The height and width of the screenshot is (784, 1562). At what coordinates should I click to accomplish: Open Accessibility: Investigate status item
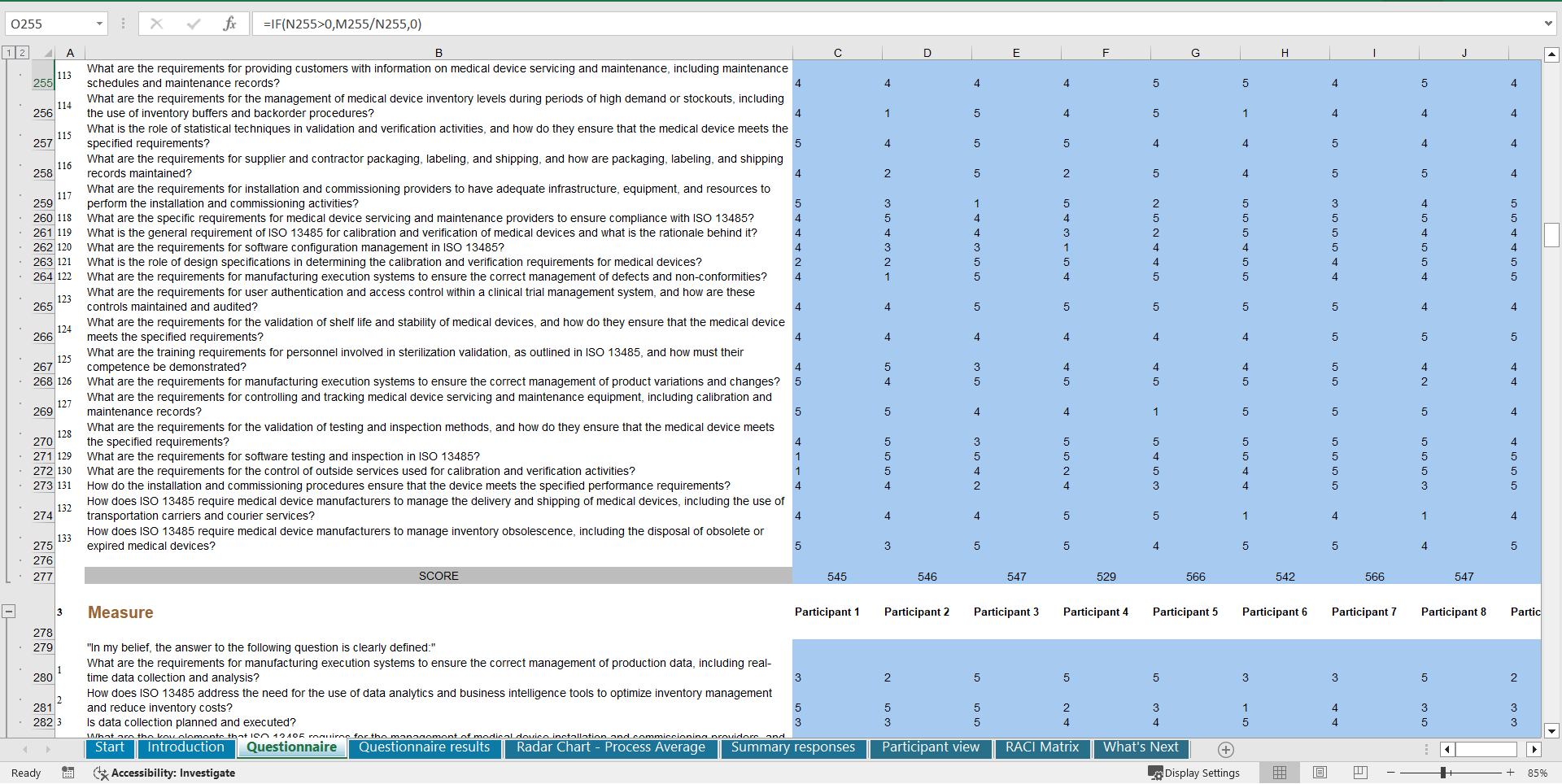click(x=164, y=773)
